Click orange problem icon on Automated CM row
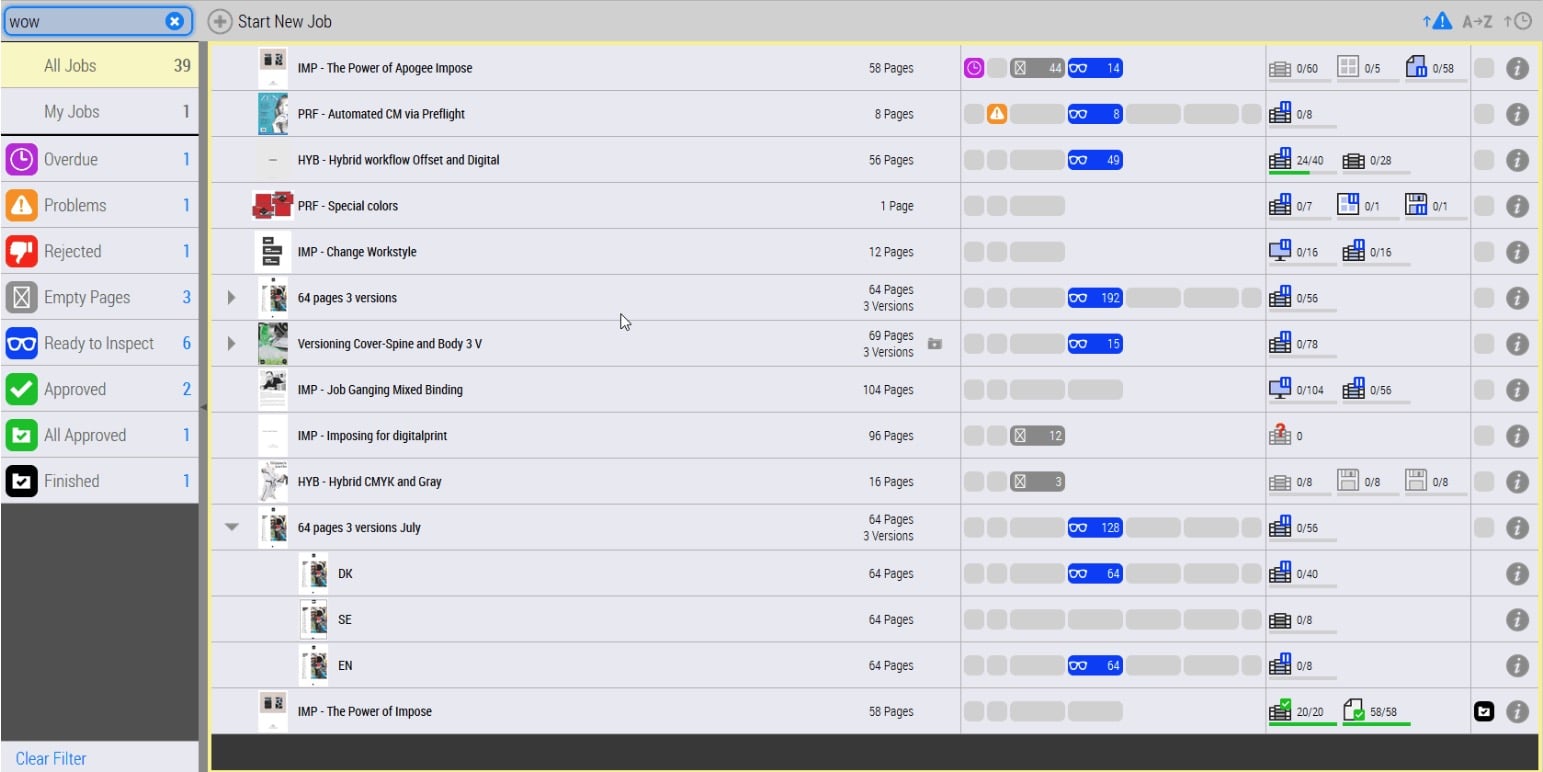Screen dimensions: 1543x772 click(996, 114)
